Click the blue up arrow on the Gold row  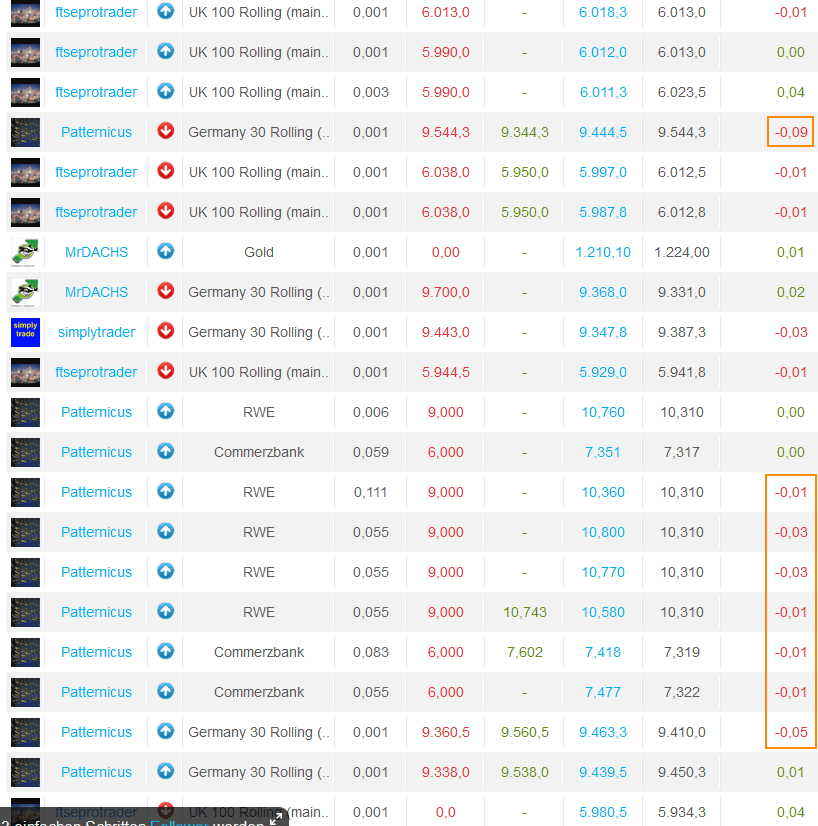pos(165,251)
